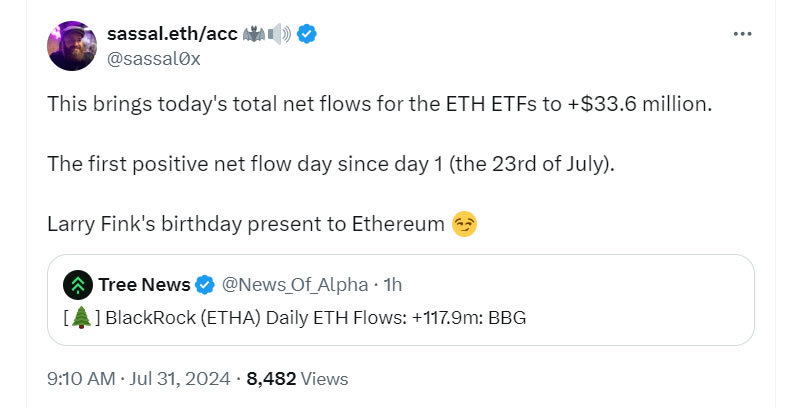Image resolution: width=797 pixels, height=408 pixels.
Task: Click the bat emoji in the display name
Action: click(255, 34)
